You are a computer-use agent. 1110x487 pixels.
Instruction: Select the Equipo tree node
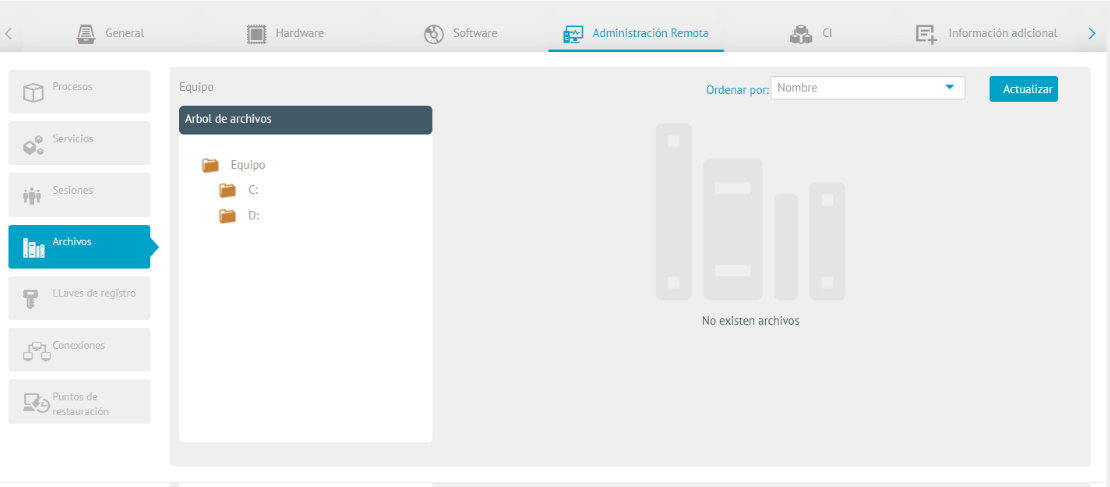click(x=248, y=165)
